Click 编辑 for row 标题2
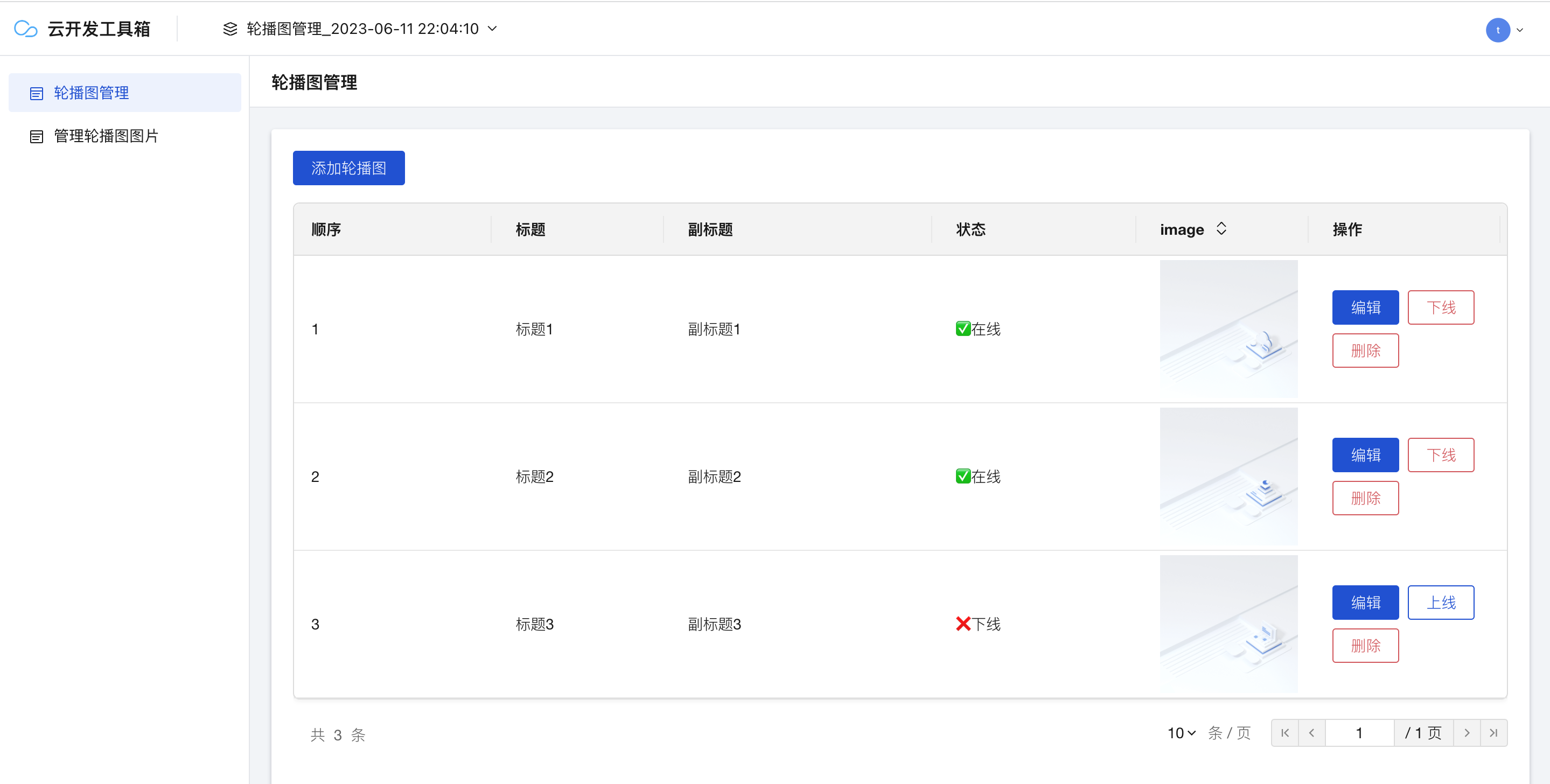The width and height of the screenshot is (1550, 784). click(x=1365, y=455)
